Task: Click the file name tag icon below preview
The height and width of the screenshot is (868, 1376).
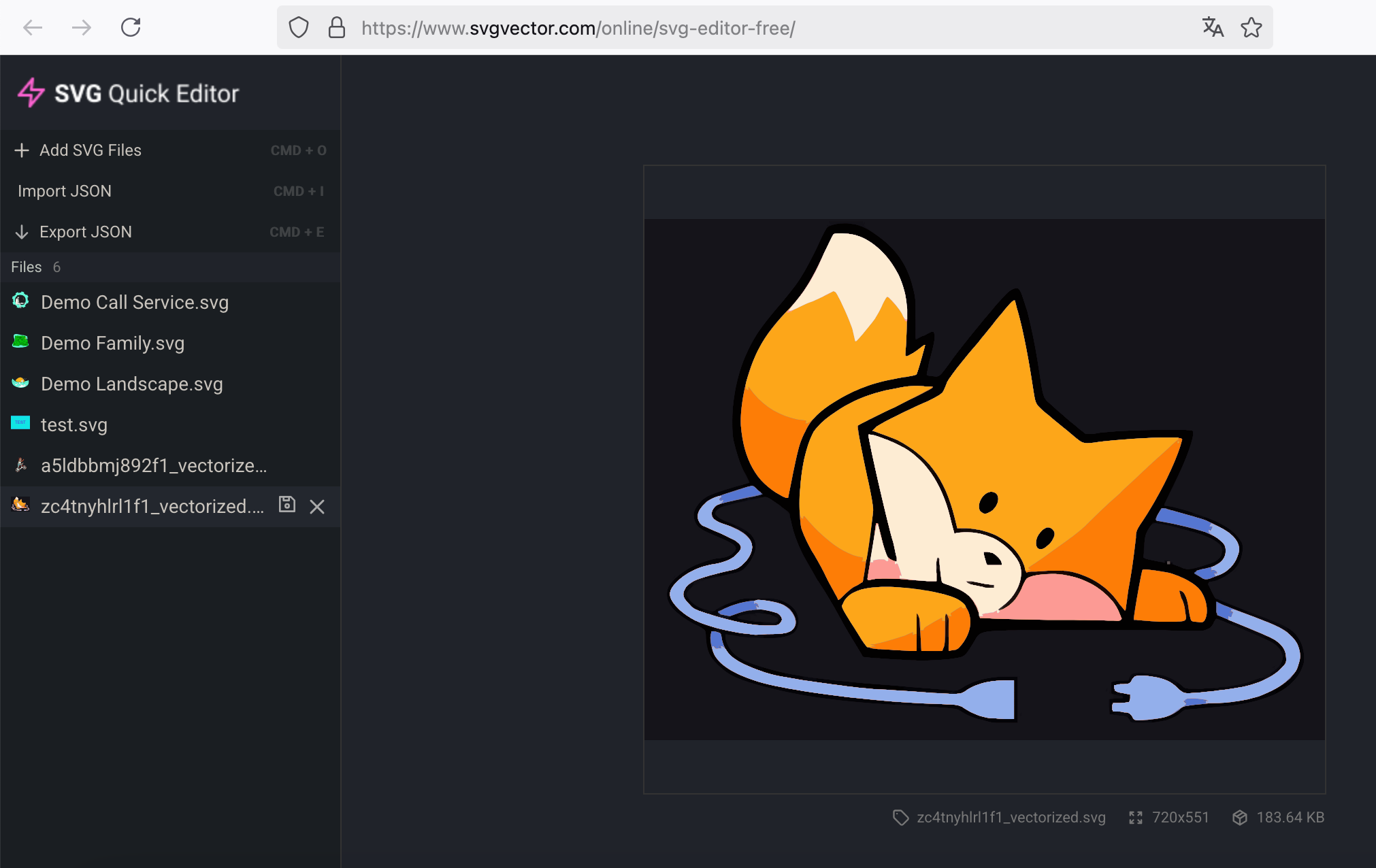Action: point(900,818)
